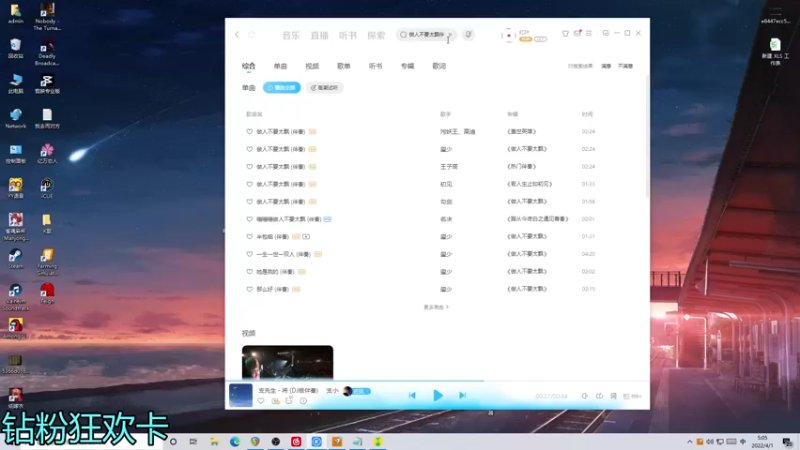Open artist 王子辰 in the singer column
The image size is (800, 450).
click(449, 166)
